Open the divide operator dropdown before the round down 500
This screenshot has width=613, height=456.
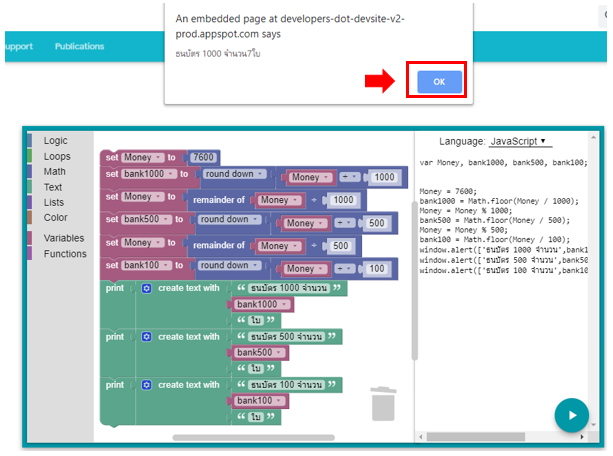pyautogui.click(x=344, y=223)
